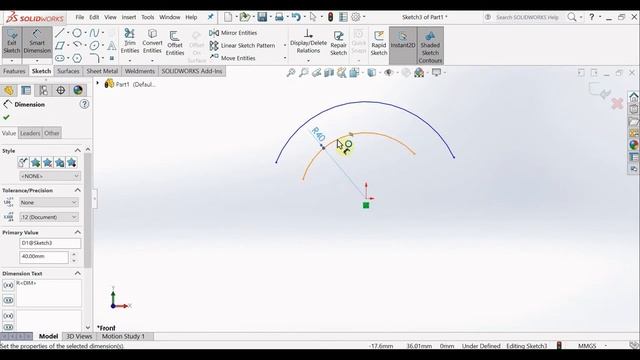The width and height of the screenshot is (640, 360).
Task: Click the 40.00mm value field
Action: tap(44, 257)
